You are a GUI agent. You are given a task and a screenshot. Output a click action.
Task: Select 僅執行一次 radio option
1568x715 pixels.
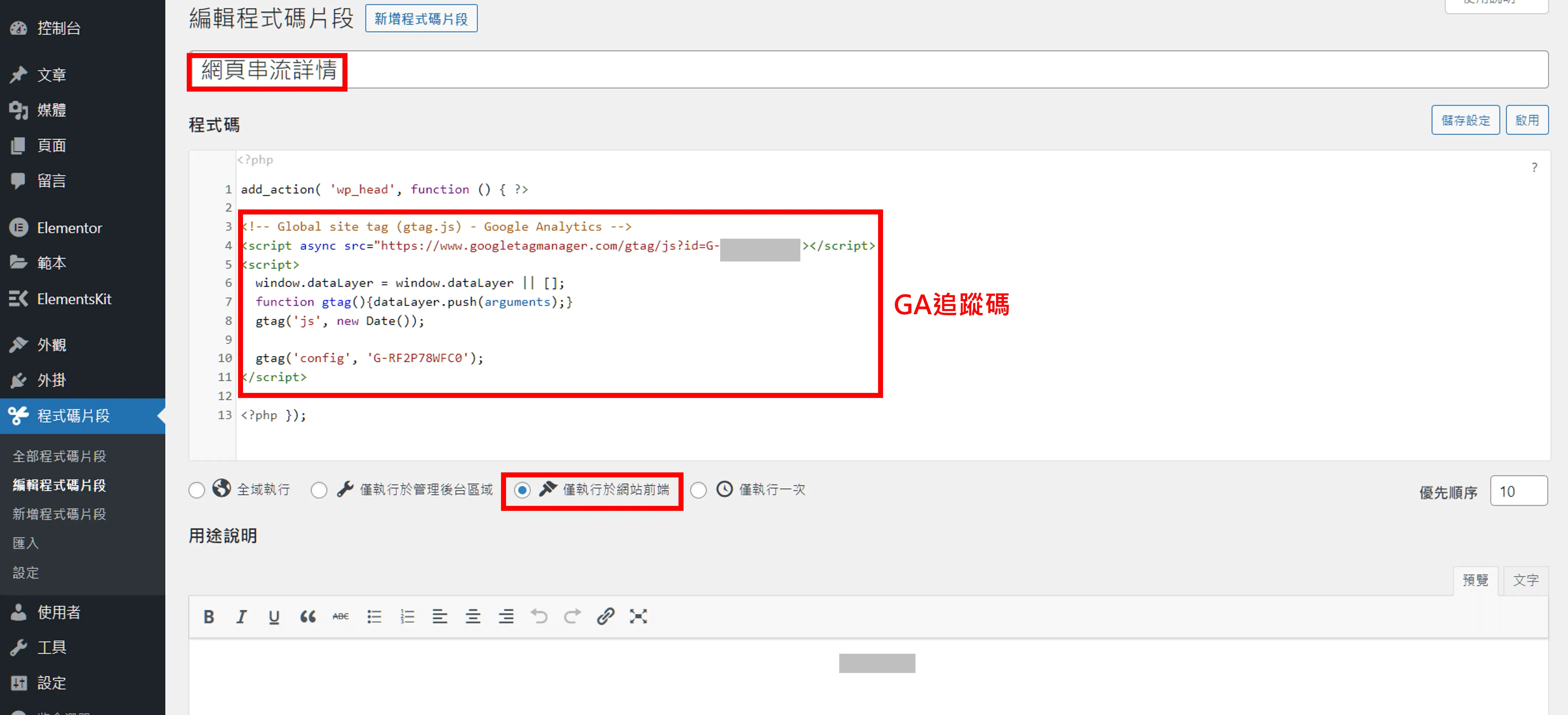(x=698, y=490)
